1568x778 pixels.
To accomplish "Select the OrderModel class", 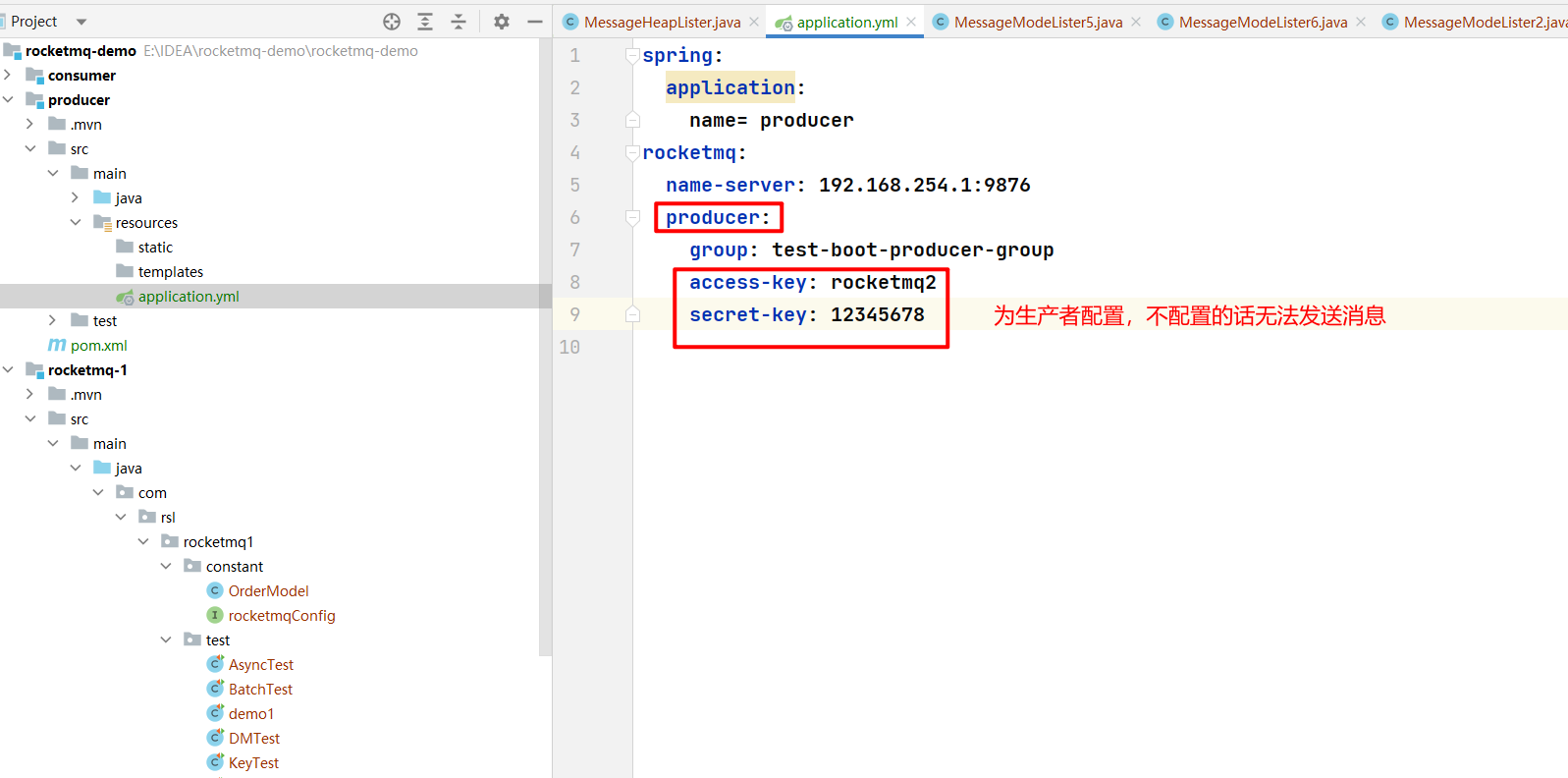I will click(x=268, y=591).
